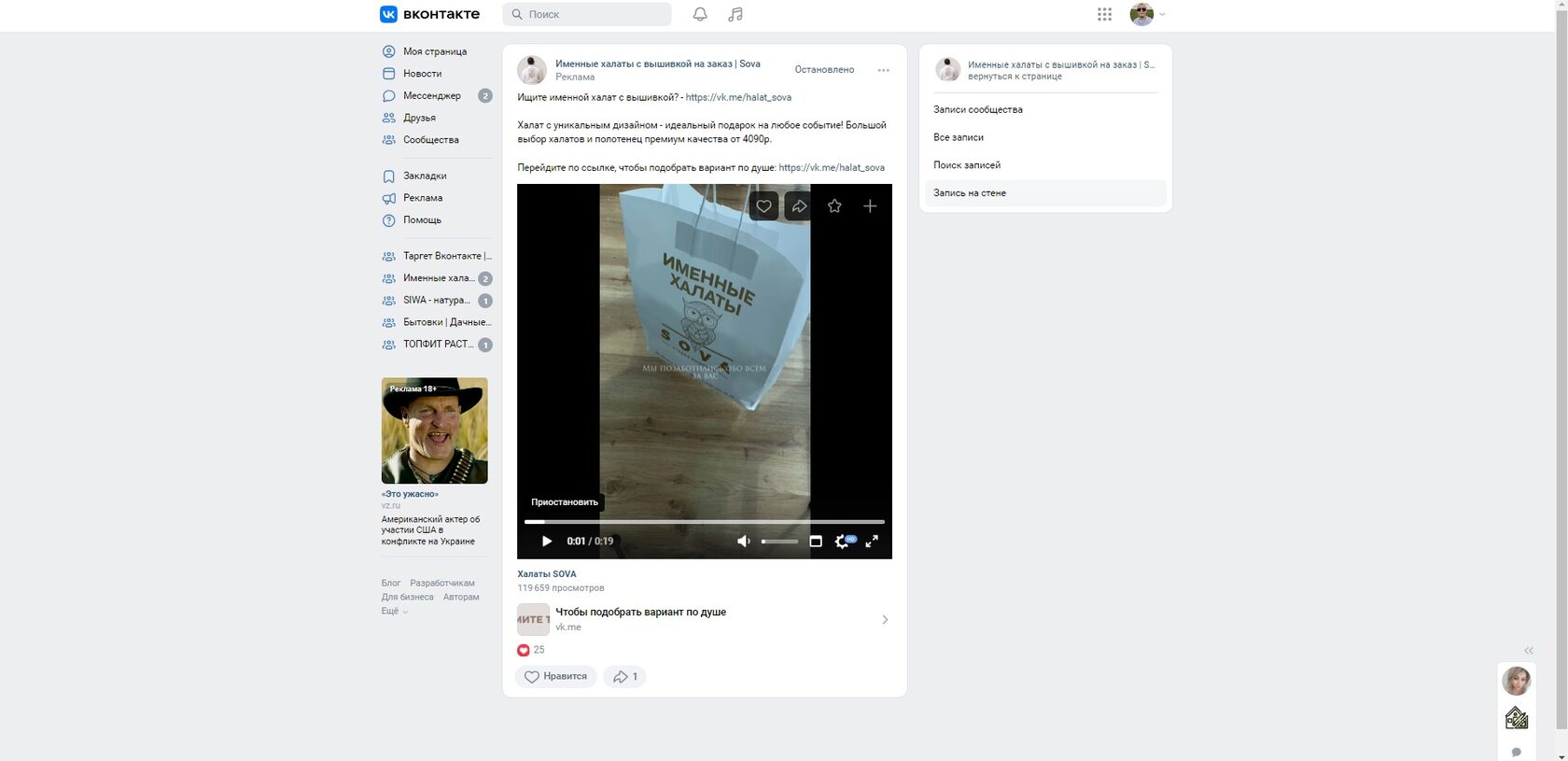Open the new message bubble icon
Image resolution: width=1568 pixels, height=761 pixels.
click(1516, 752)
